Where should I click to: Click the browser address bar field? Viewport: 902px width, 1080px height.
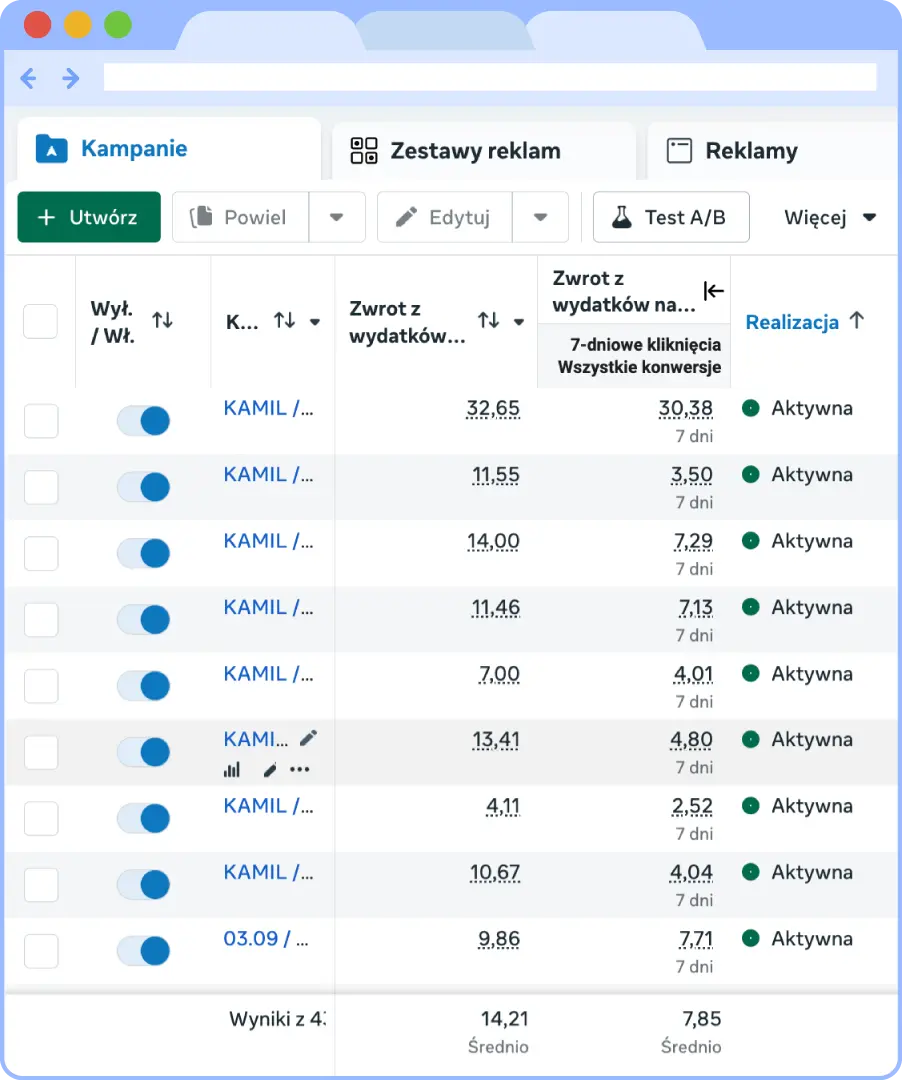coord(490,78)
